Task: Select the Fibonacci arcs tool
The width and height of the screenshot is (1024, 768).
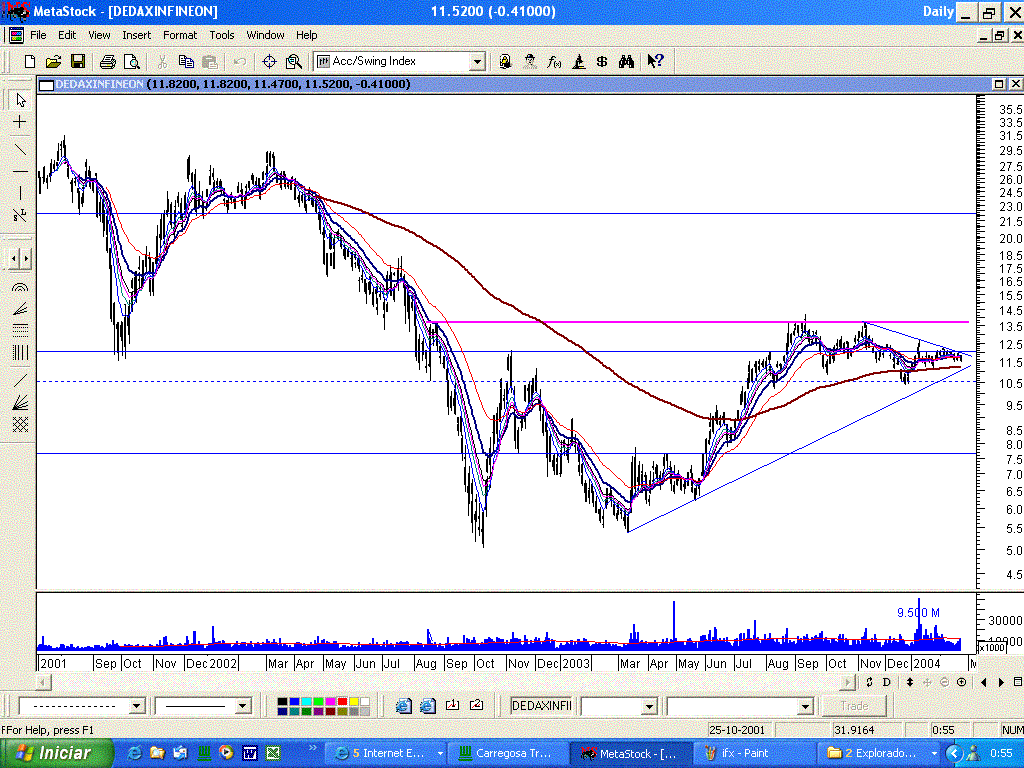Action: coord(20,287)
